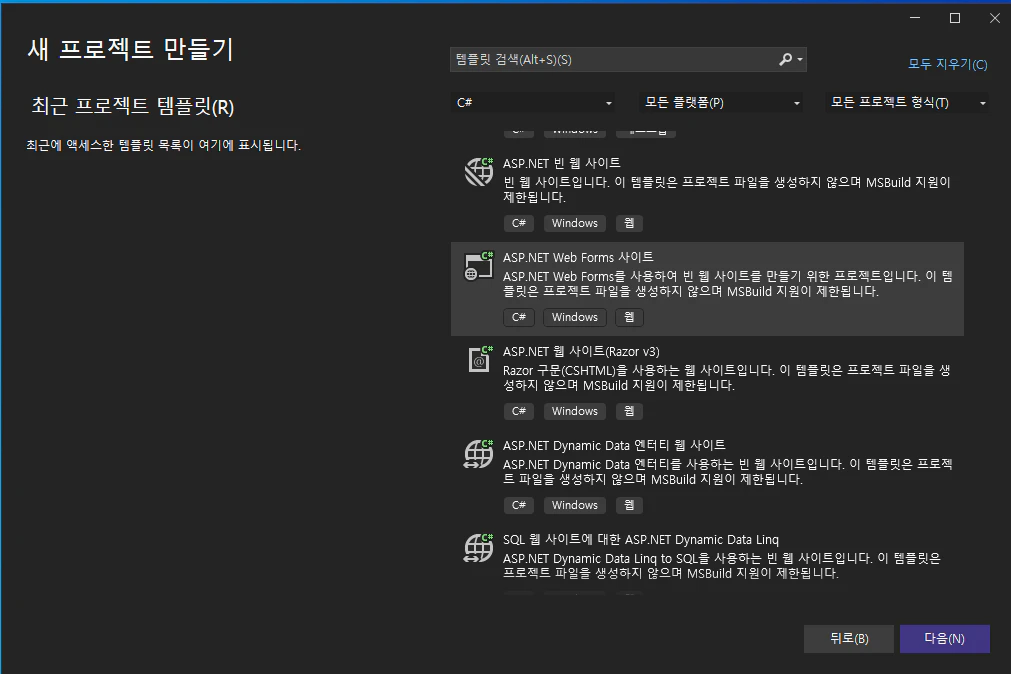Open the 모든 플랫폼(P) platform dropdown
The width and height of the screenshot is (1011, 674).
721,103
